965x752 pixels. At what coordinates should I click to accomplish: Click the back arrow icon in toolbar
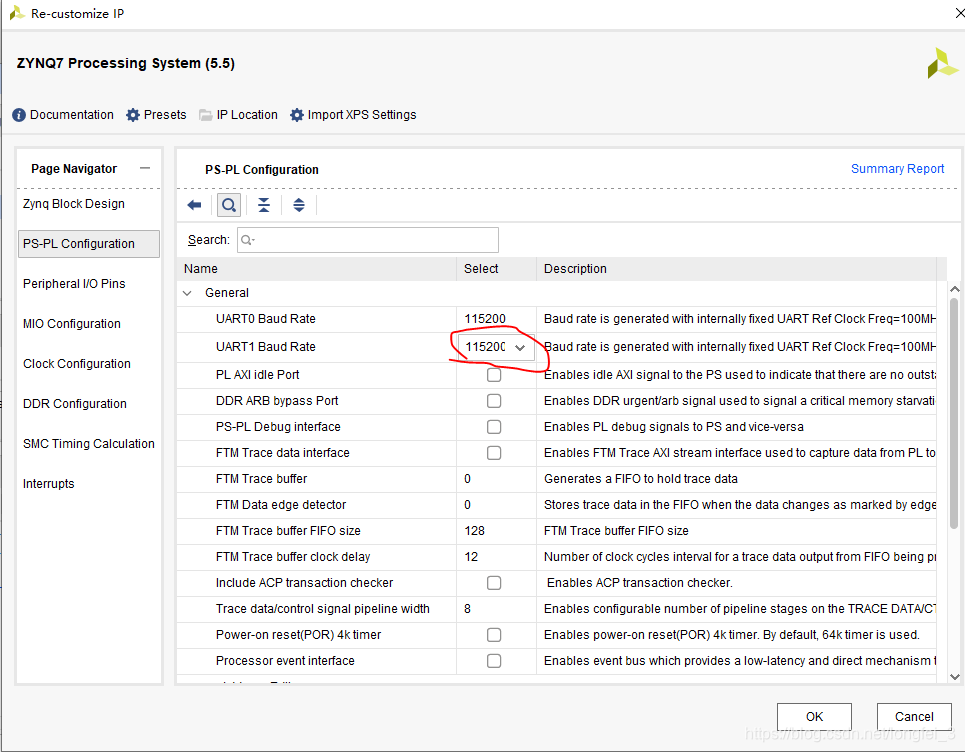pos(194,205)
